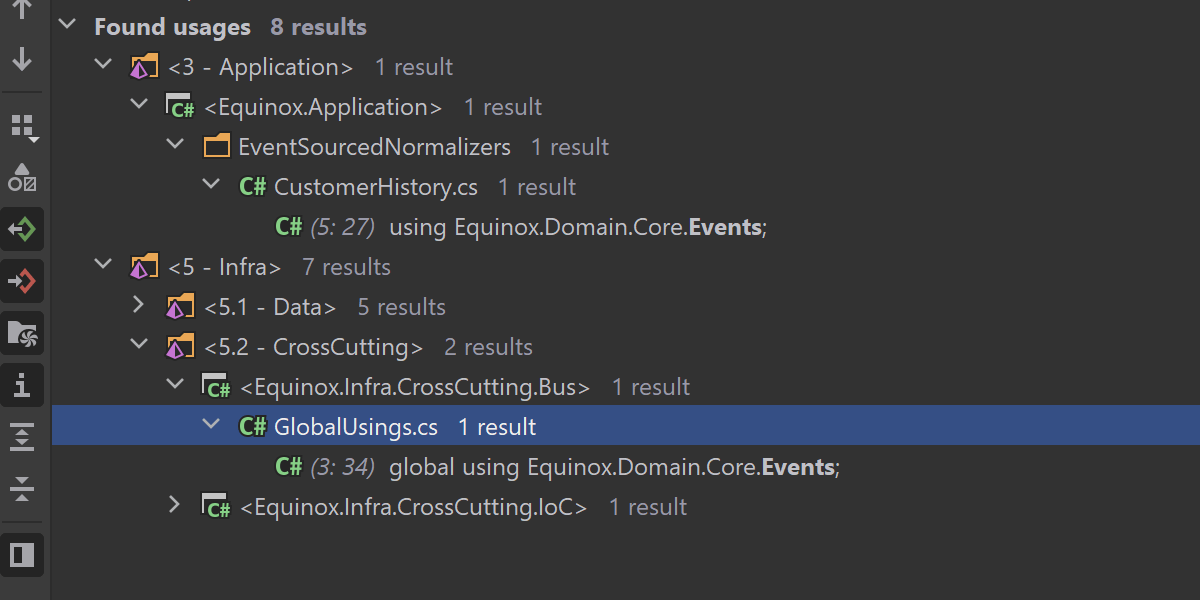Image resolution: width=1200 pixels, height=600 pixels.
Task: Collapse the Found usages root node
Action: pos(68,26)
